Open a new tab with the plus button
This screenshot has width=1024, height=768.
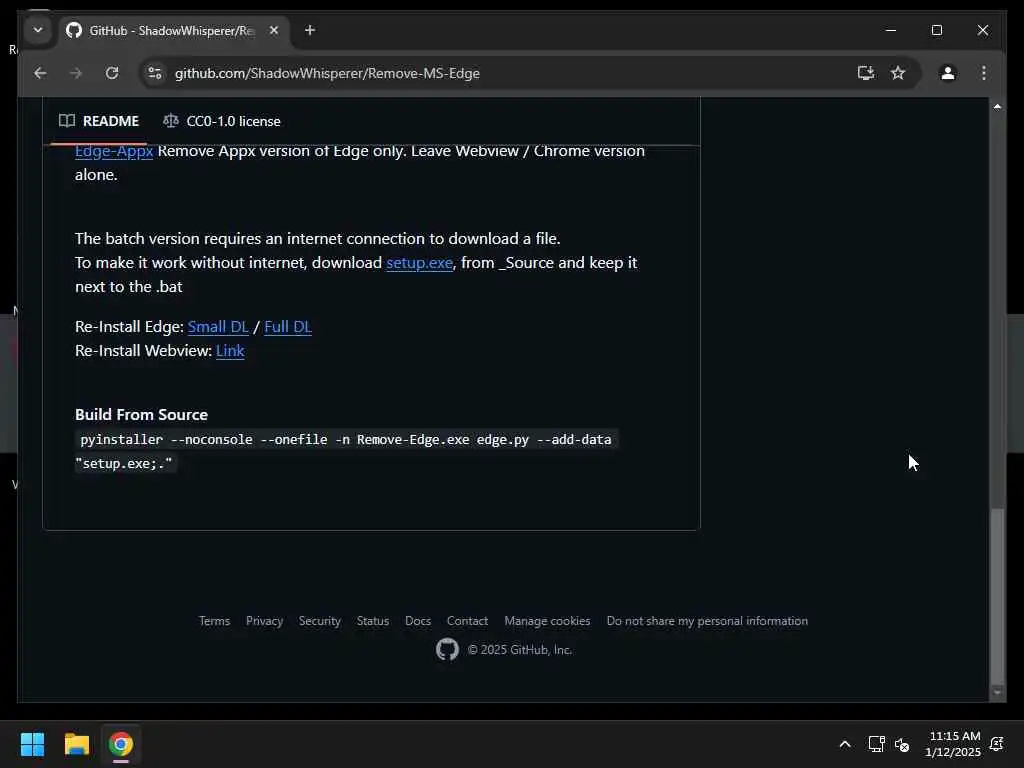click(x=310, y=30)
